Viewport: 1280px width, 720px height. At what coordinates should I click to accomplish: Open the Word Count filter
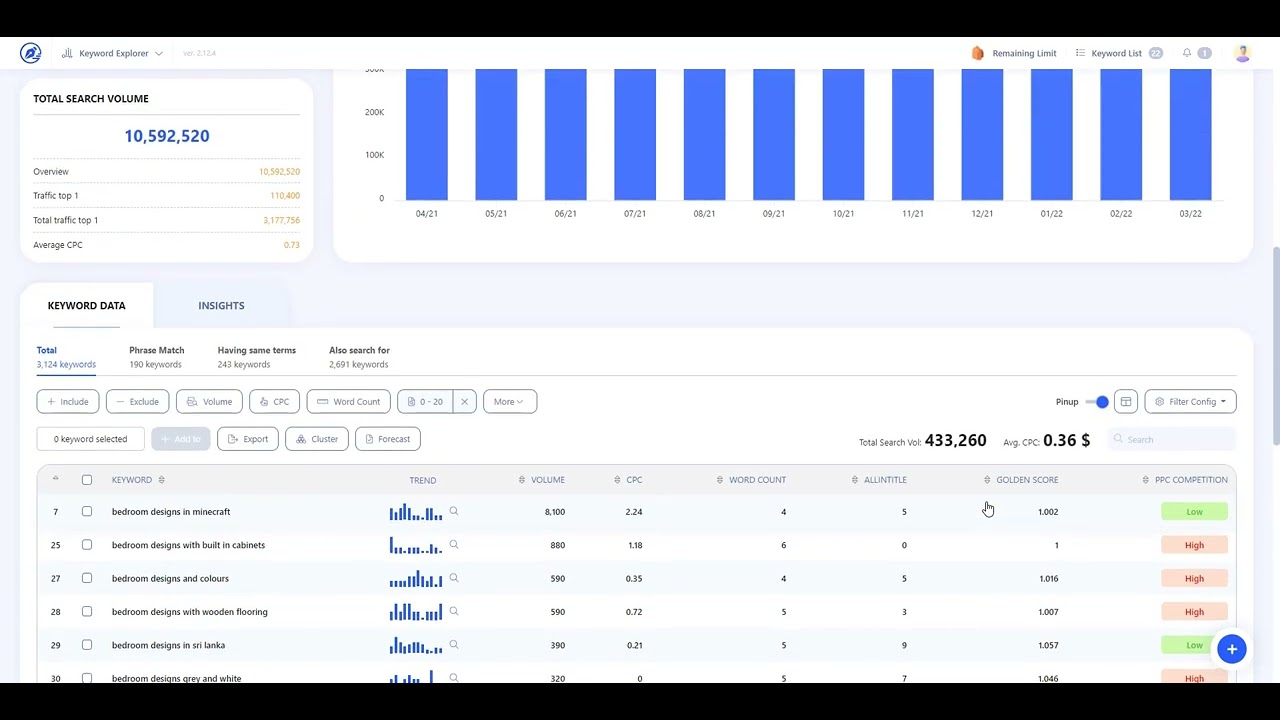[x=348, y=402]
